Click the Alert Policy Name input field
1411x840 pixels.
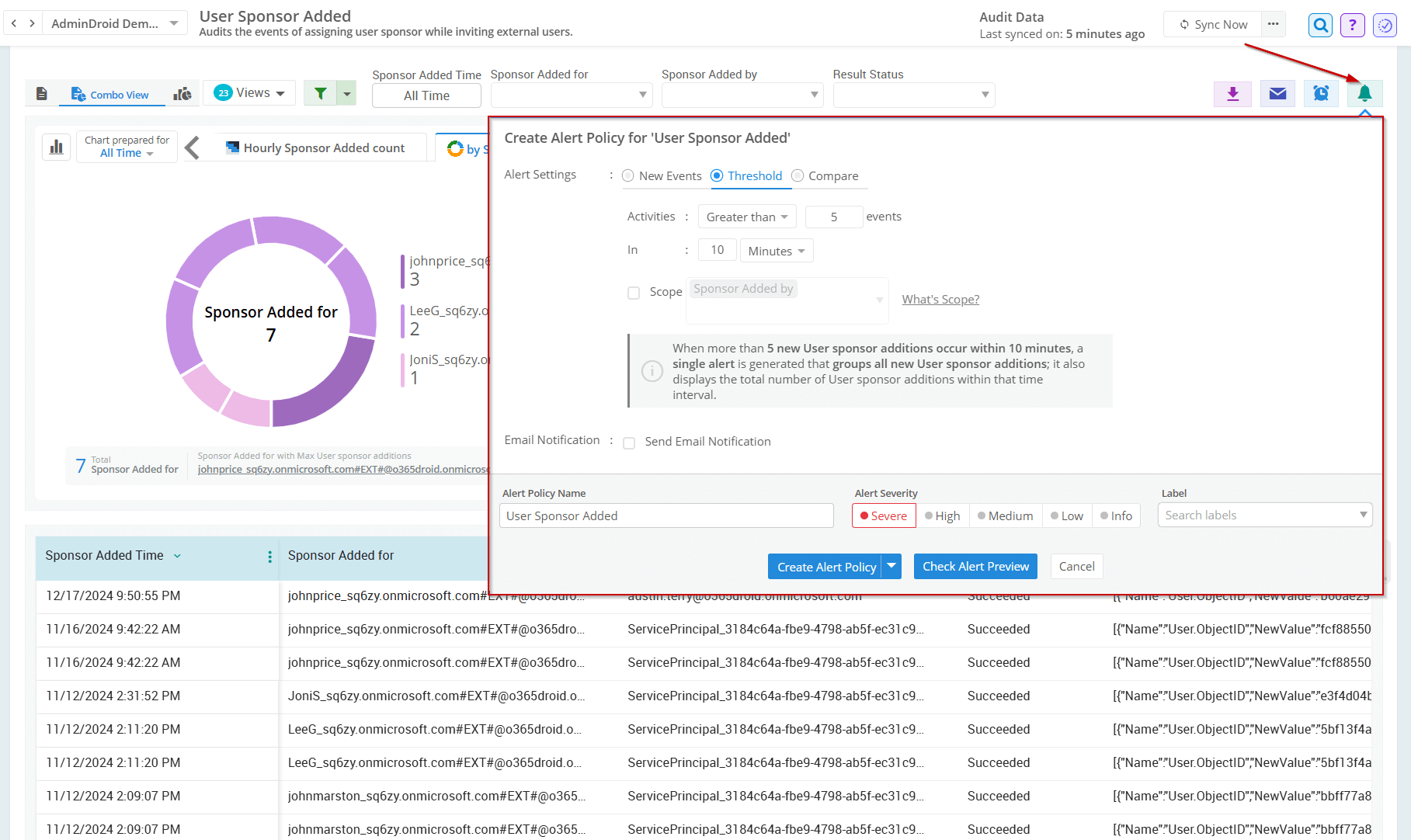click(666, 516)
